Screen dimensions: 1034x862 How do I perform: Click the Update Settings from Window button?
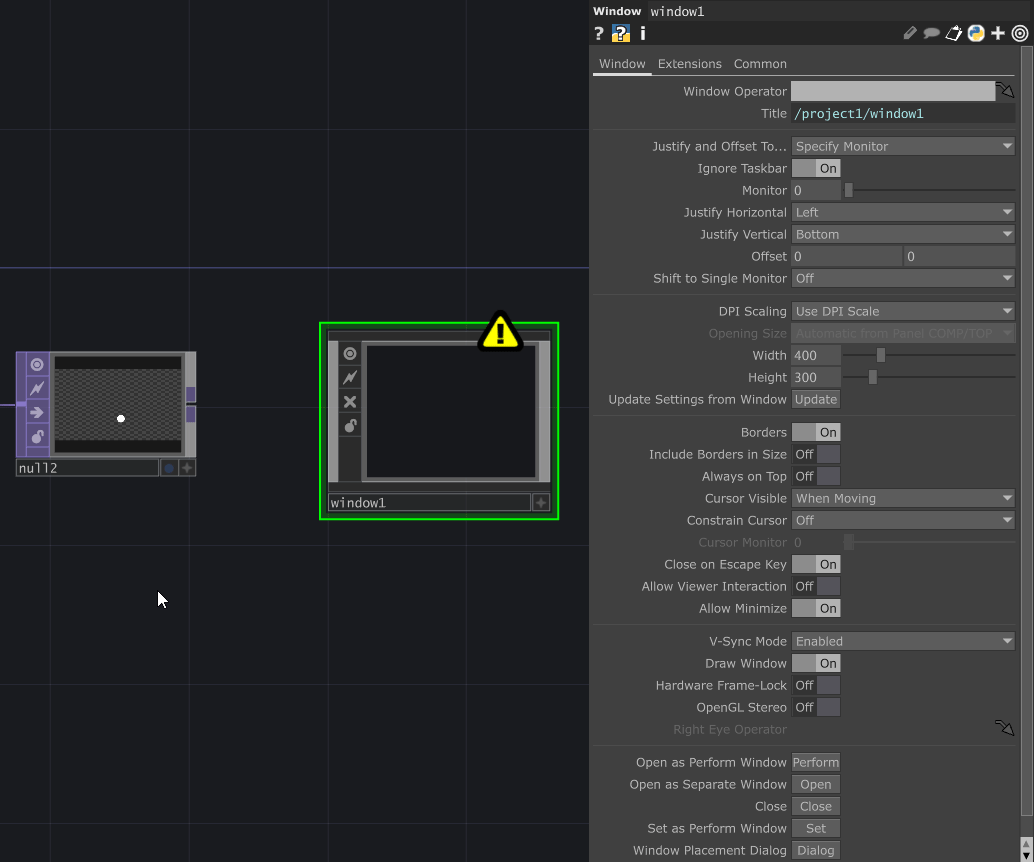point(816,399)
